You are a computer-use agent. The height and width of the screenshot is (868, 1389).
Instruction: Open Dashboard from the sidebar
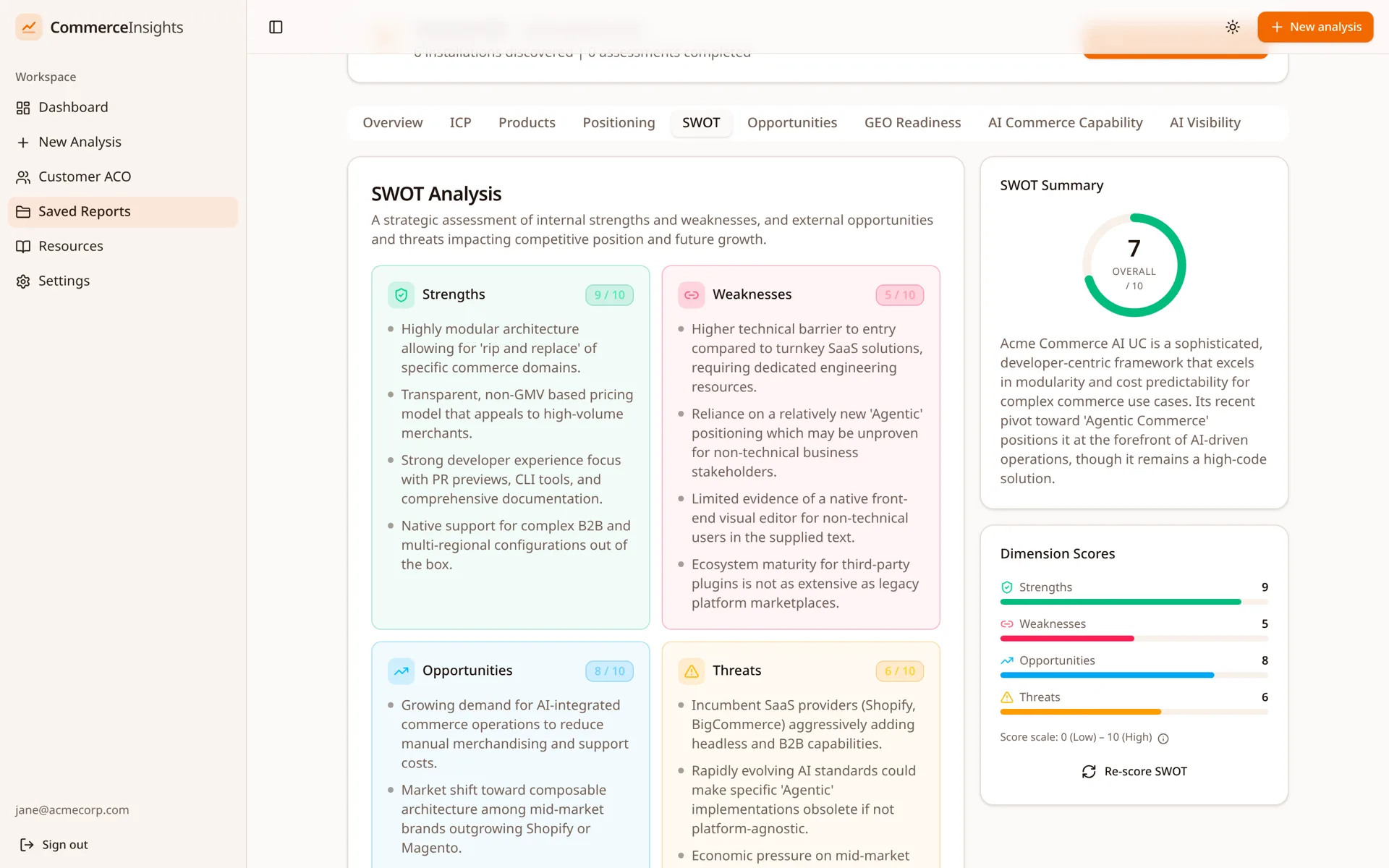tap(123, 107)
